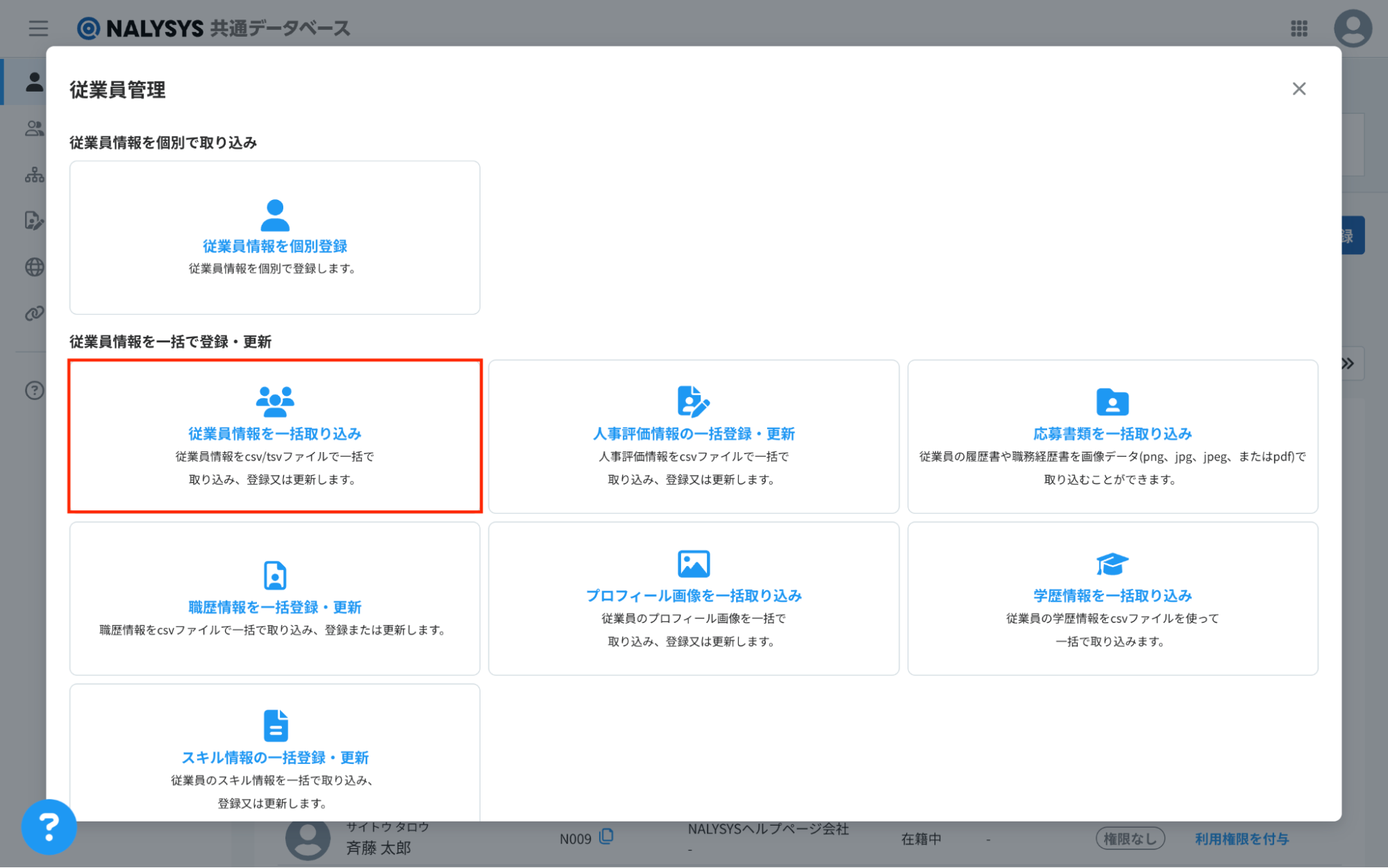Open the hamburger menu at top left
Screen dimensions: 1388x868
(x=38, y=28)
